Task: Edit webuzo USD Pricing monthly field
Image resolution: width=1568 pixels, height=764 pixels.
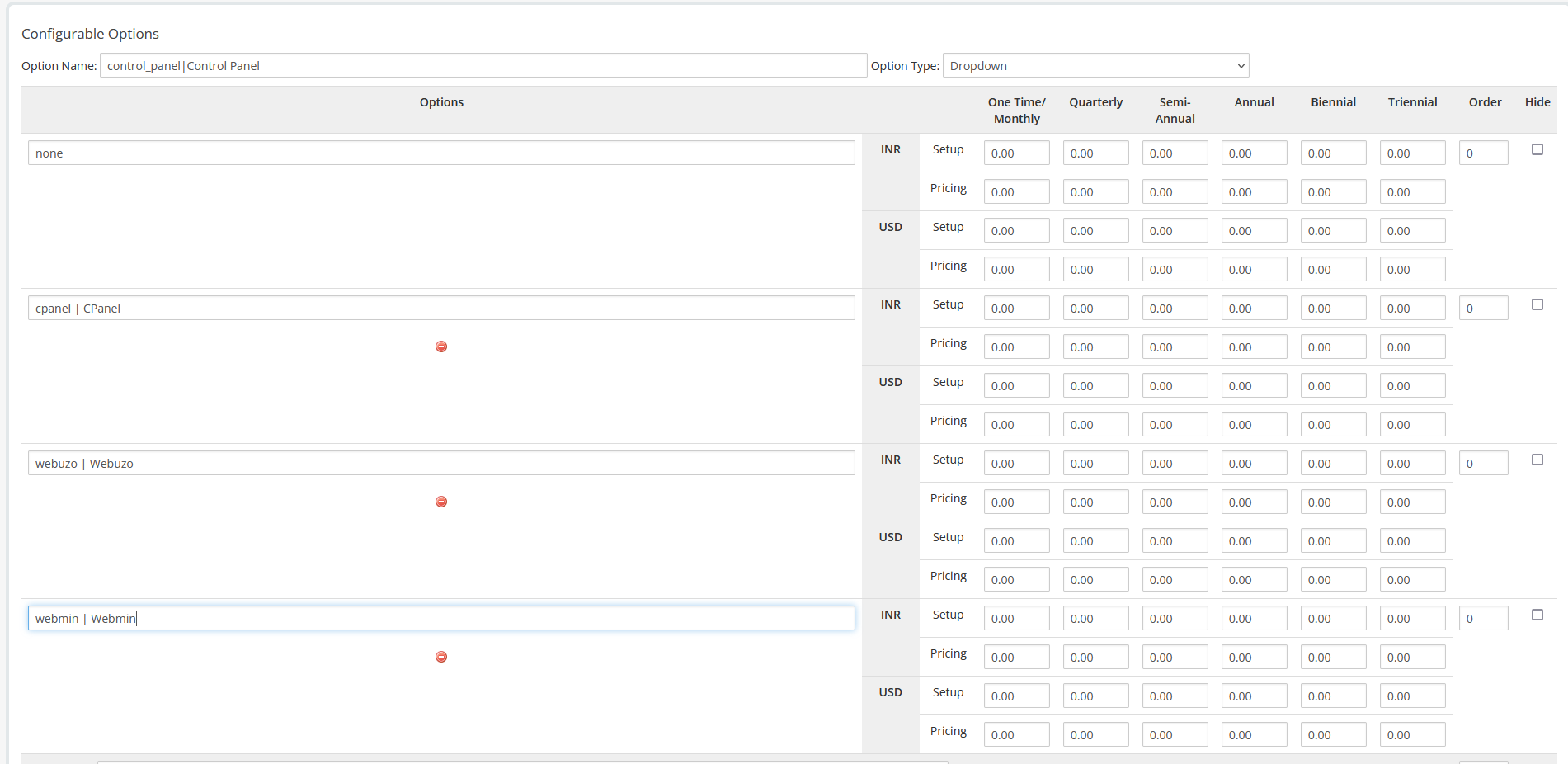Action: tap(1017, 579)
